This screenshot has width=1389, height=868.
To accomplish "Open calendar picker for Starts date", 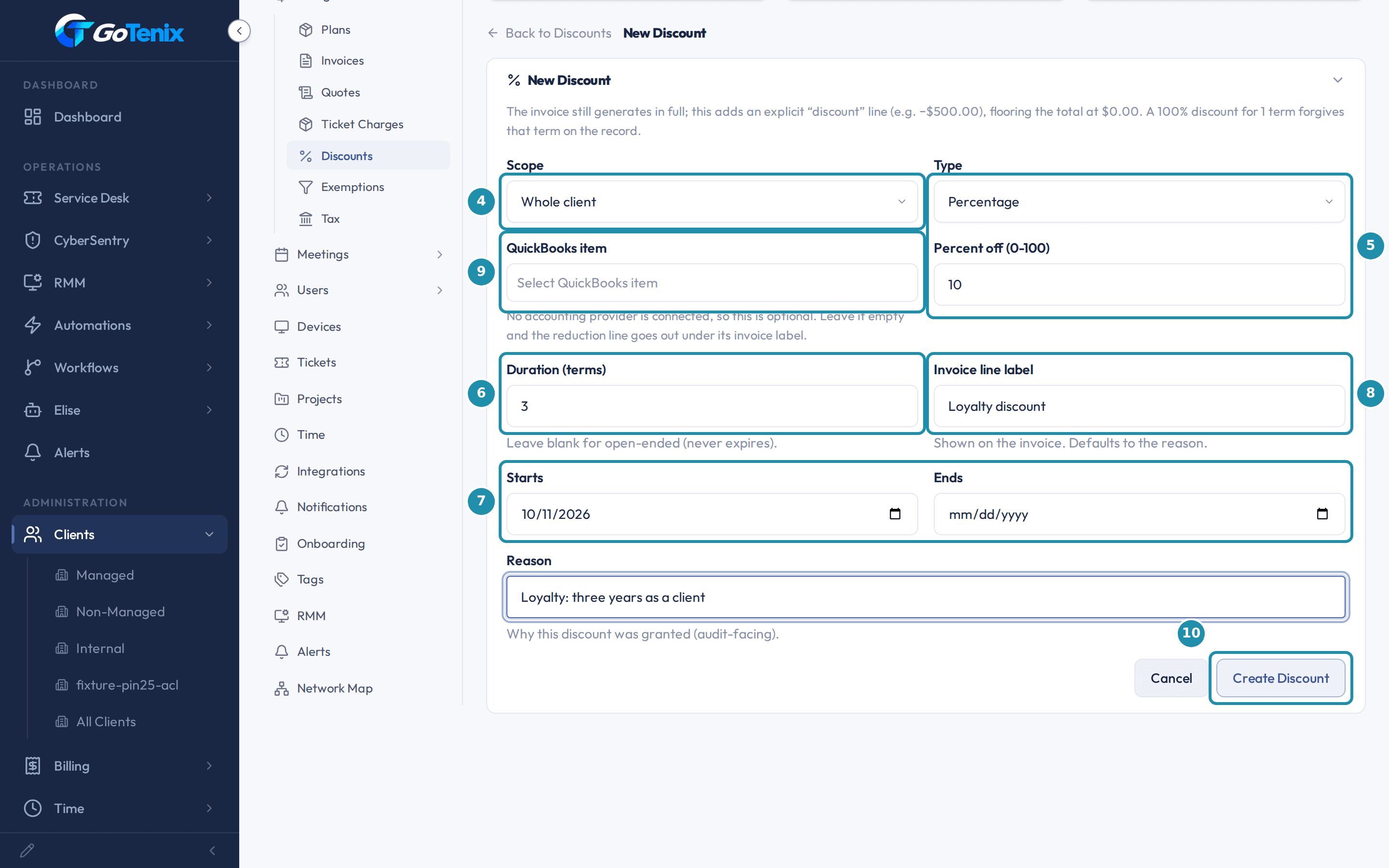I will point(895,514).
